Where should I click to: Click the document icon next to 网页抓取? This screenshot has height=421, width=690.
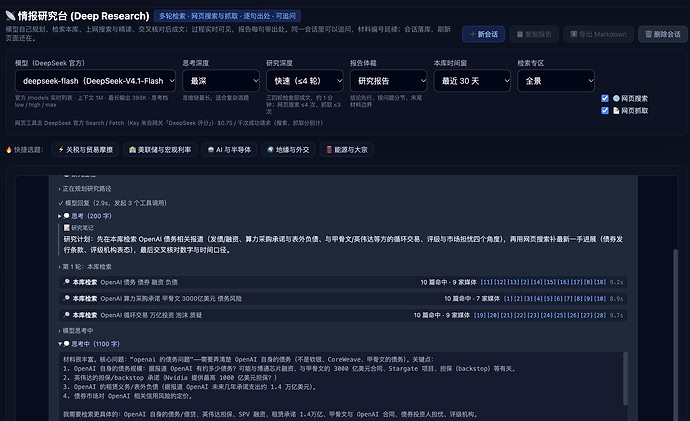[x=616, y=110]
